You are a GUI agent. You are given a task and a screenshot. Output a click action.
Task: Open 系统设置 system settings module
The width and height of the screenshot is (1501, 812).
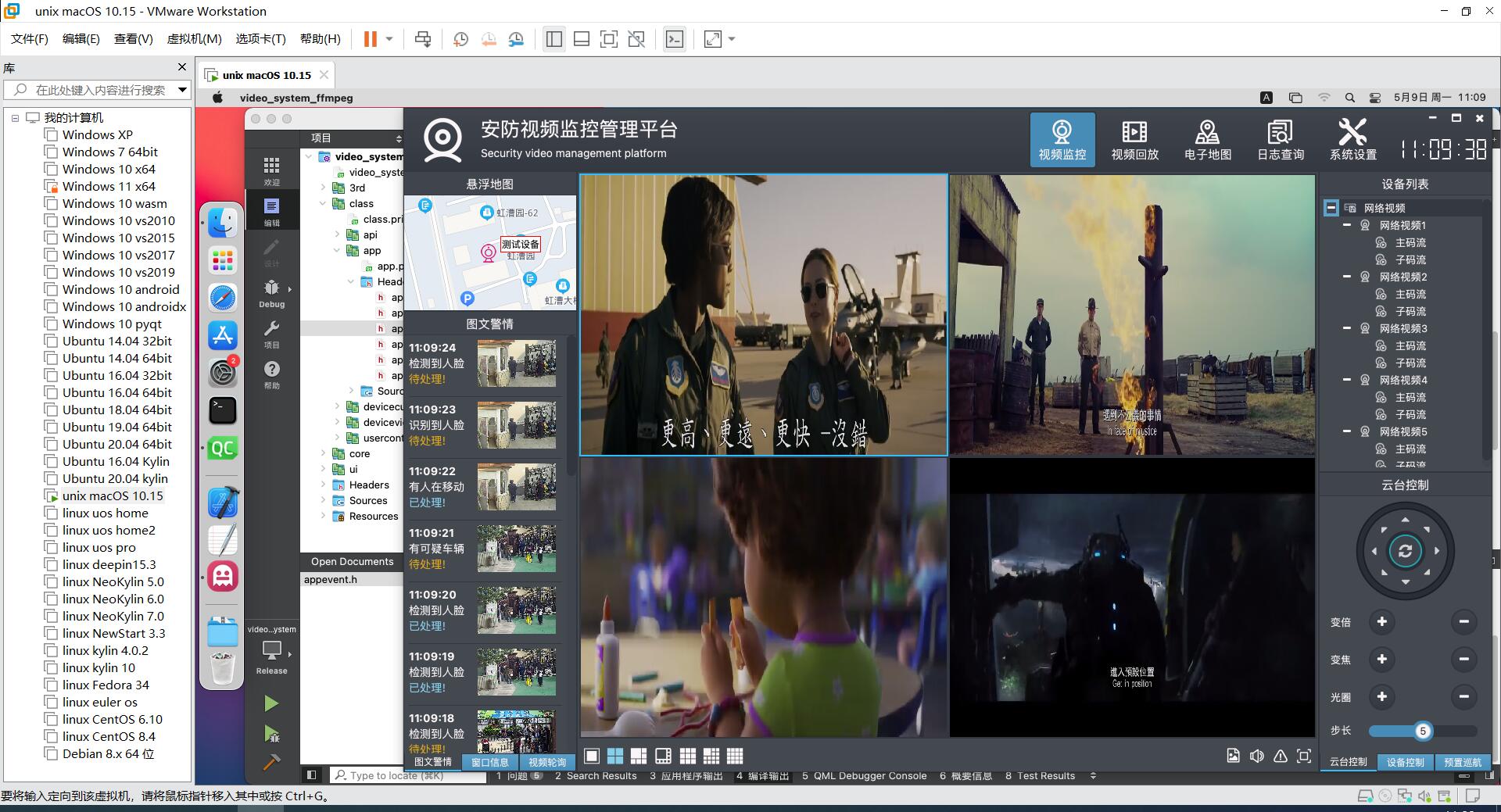coord(1352,140)
